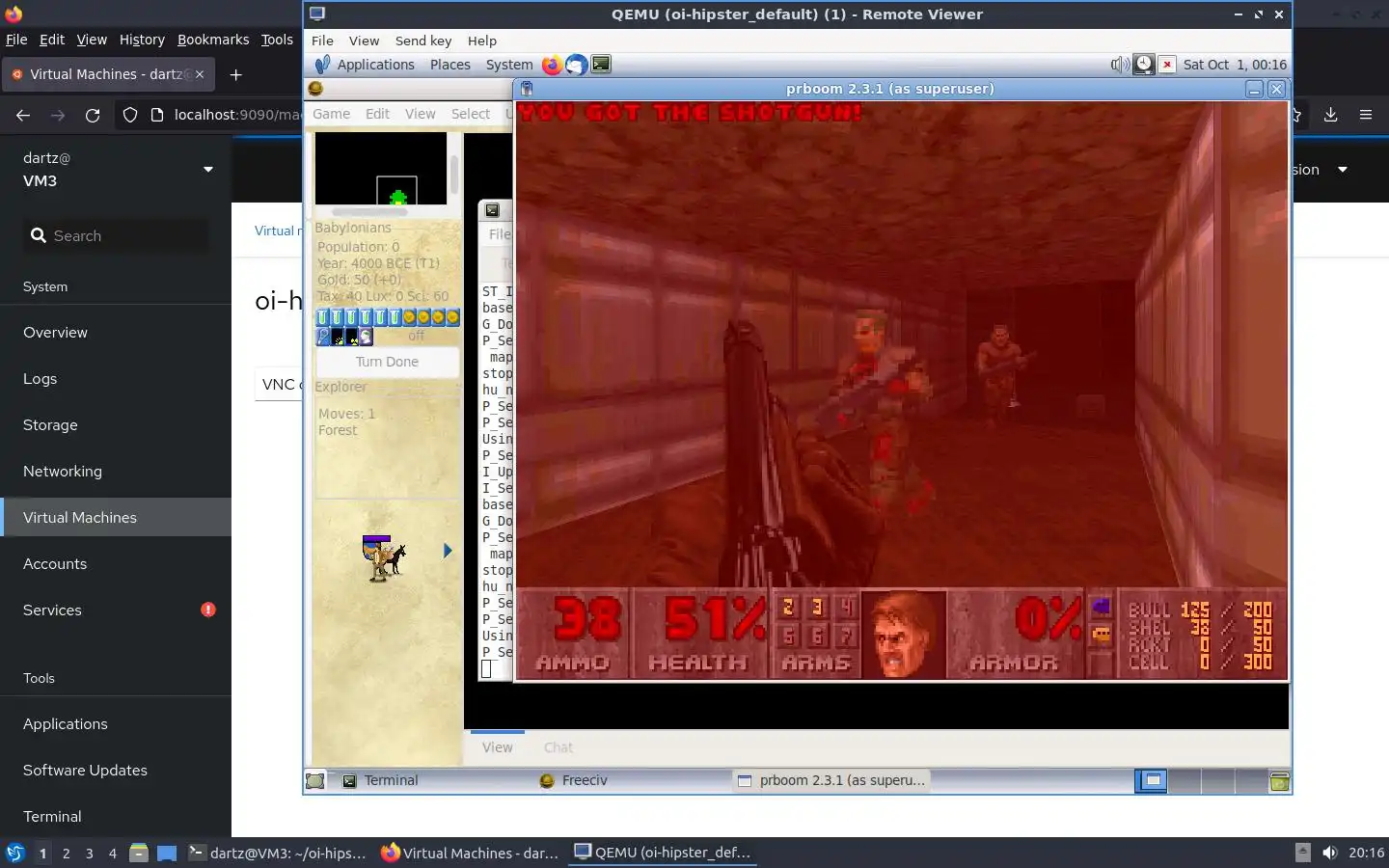Open a new Firefox tab
Screen dimensions: 1389x868
click(x=235, y=74)
